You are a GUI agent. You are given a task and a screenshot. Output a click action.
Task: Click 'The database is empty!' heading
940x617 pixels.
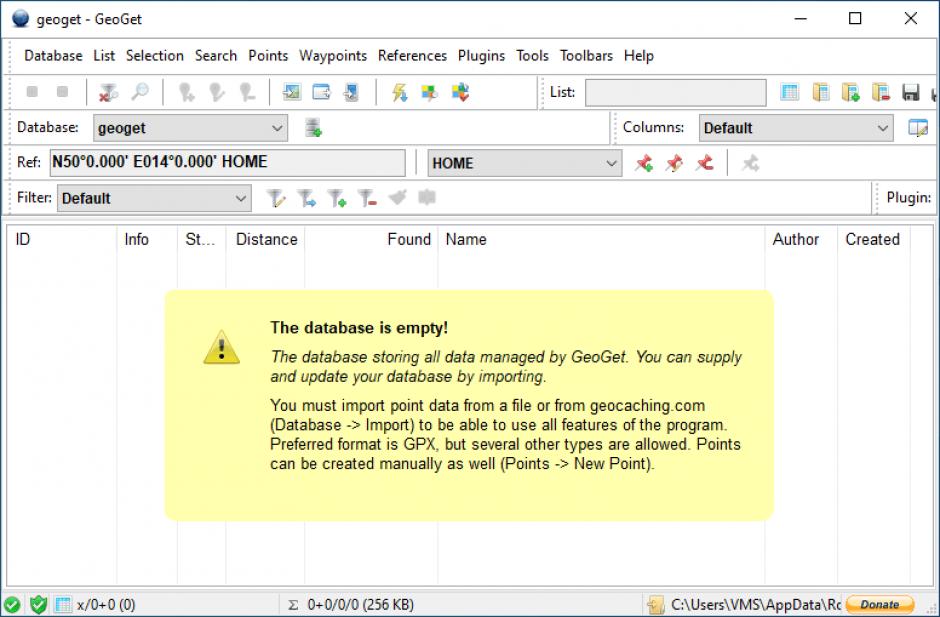(359, 328)
